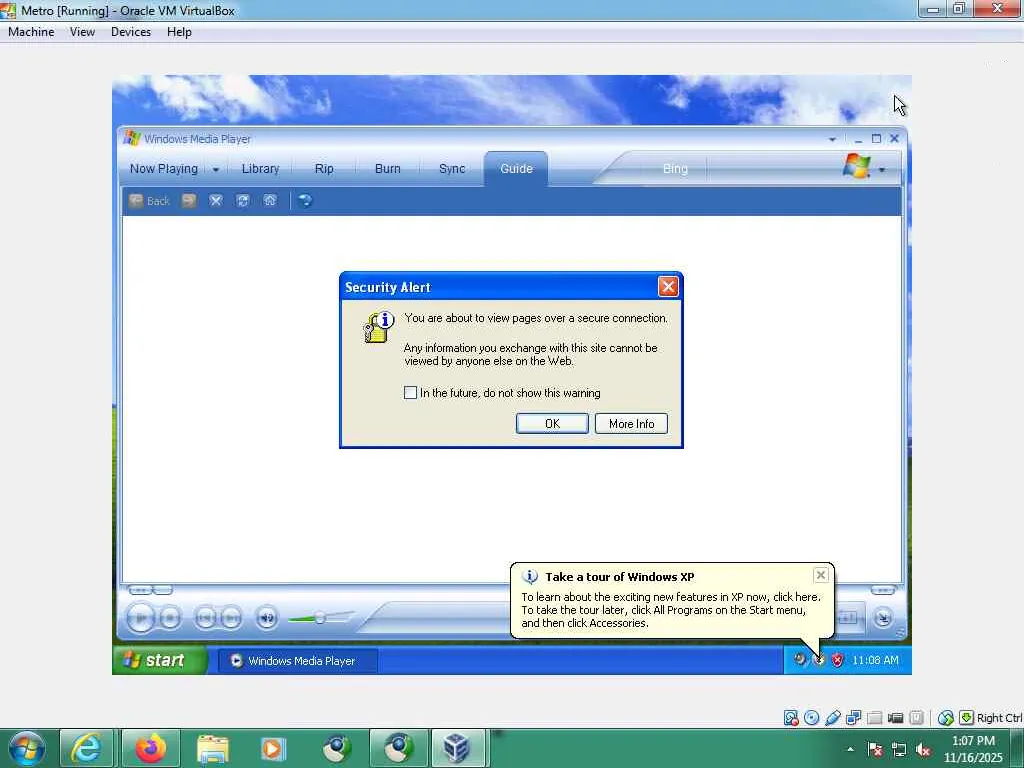Image resolution: width=1024 pixels, height=768 pixels.
Task: Show hidden icons in host system tray
Action: click(850, 750)
